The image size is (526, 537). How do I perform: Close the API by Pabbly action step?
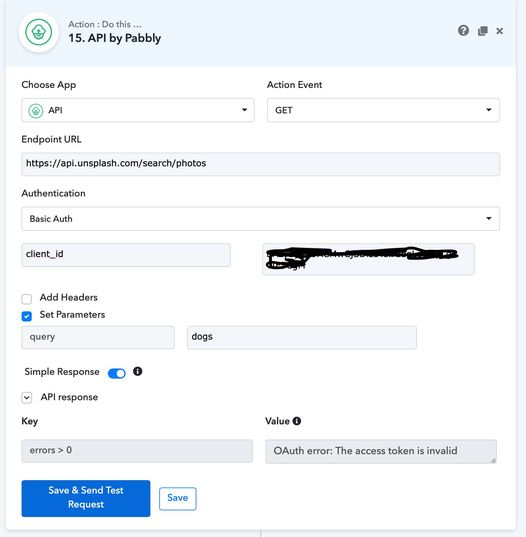[x=500, y=31]
